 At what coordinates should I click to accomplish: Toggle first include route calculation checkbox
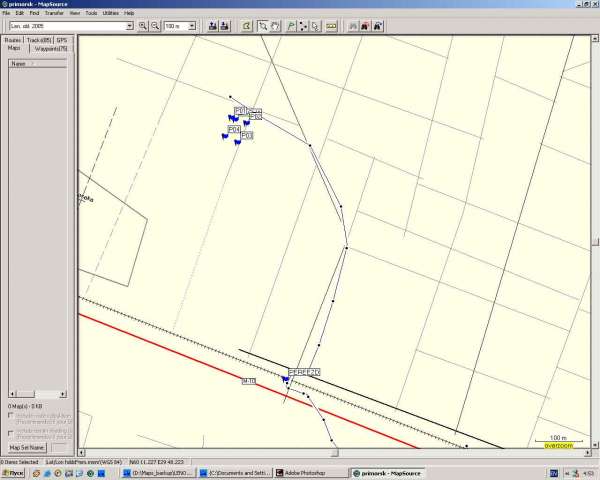tap(10, 416)
